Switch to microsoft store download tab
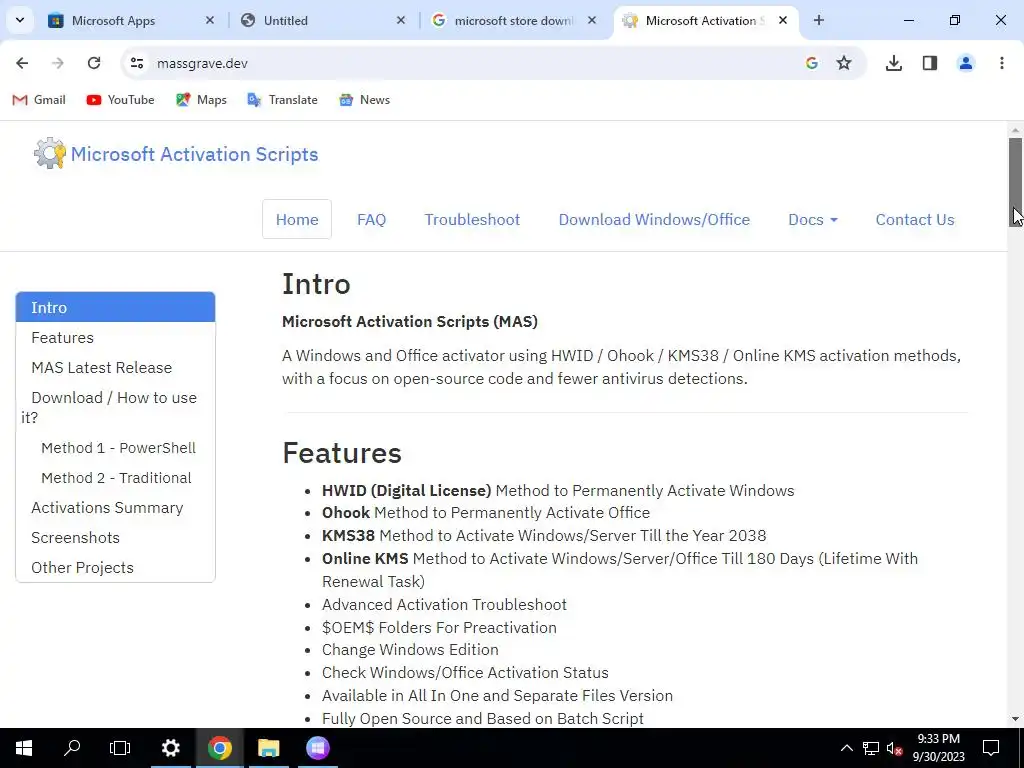The height and width of the screenshot is (768, 1024). pos(514,20)
